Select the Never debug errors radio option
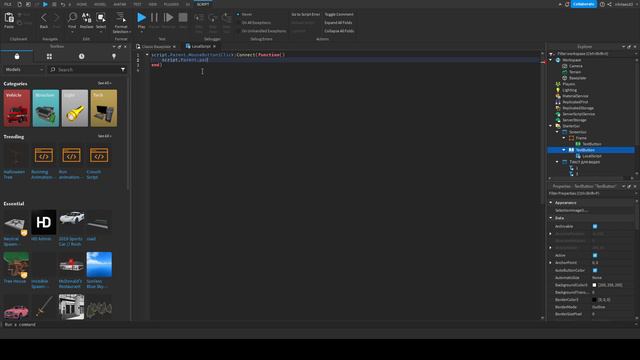The height and width of the screenshot is (360, 640). [238, 14]
